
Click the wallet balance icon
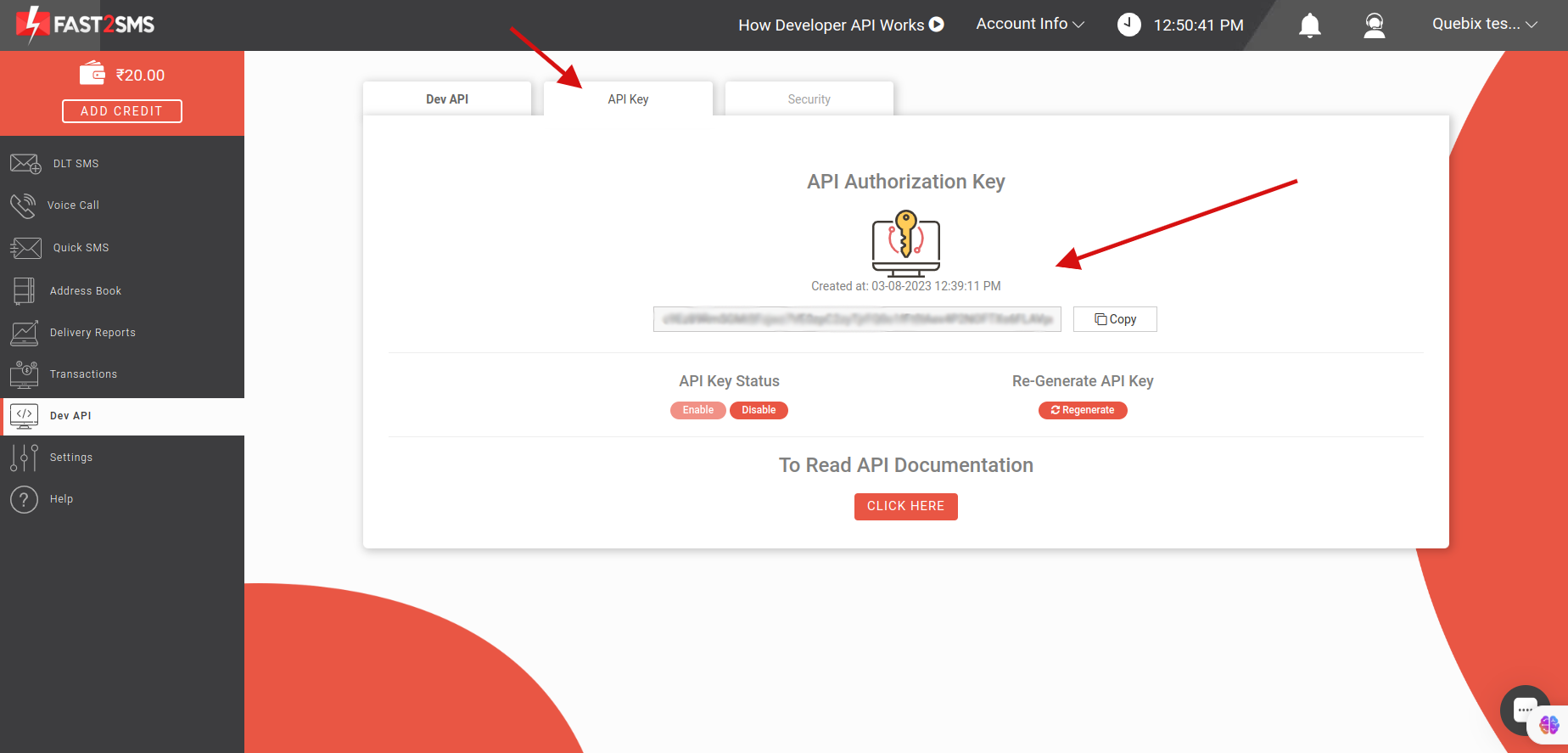[x=92, y=74]
